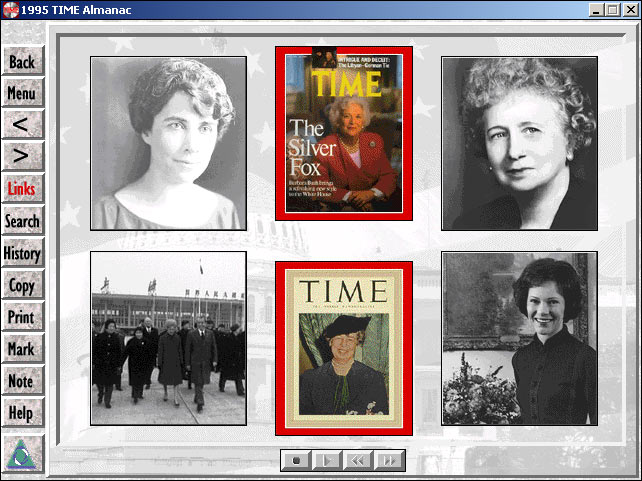This screenshot has height=481, width=642.
Task: Click the Back button in sidebar
Action: (22, 62)
